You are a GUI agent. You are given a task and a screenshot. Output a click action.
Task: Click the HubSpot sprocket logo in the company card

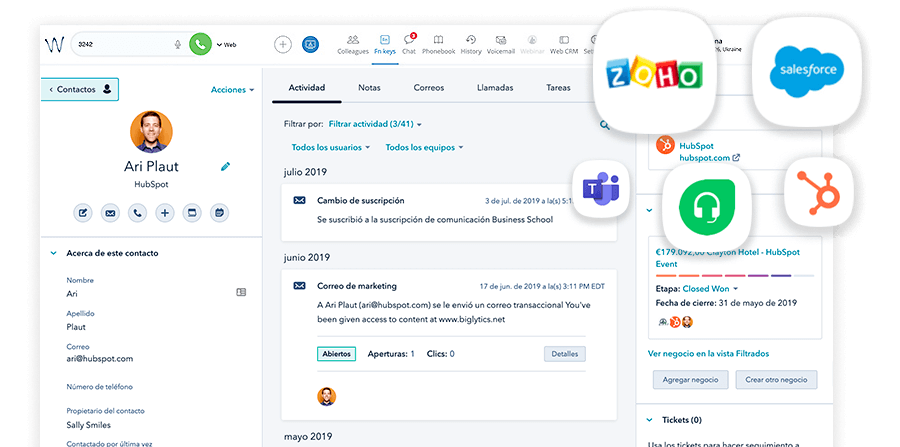click(x=665, y=145)
